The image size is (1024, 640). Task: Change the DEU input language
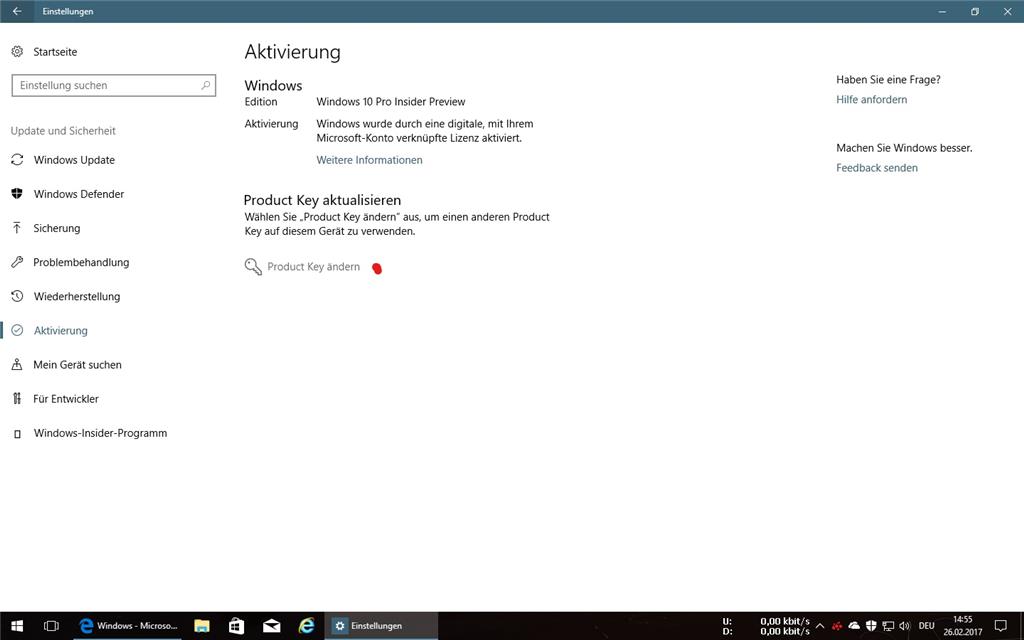[x=926, y=626]
